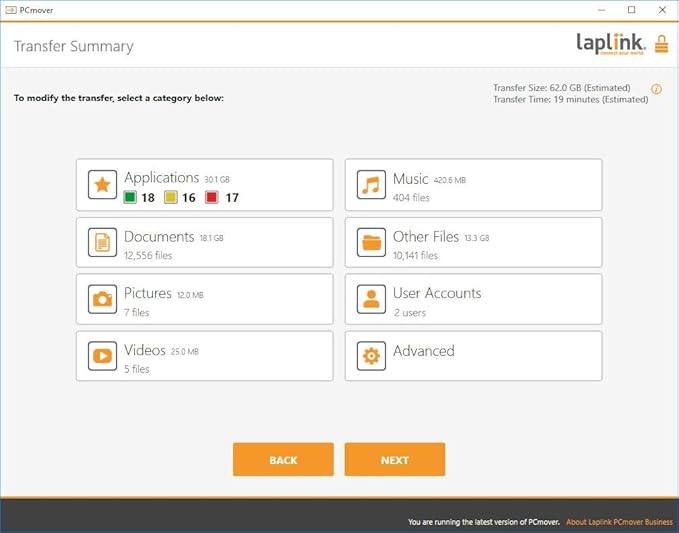Maximize the PCmover window
The height and width of the screenshot is (533, 679).
pyautogui.click(x=631, y=10)
